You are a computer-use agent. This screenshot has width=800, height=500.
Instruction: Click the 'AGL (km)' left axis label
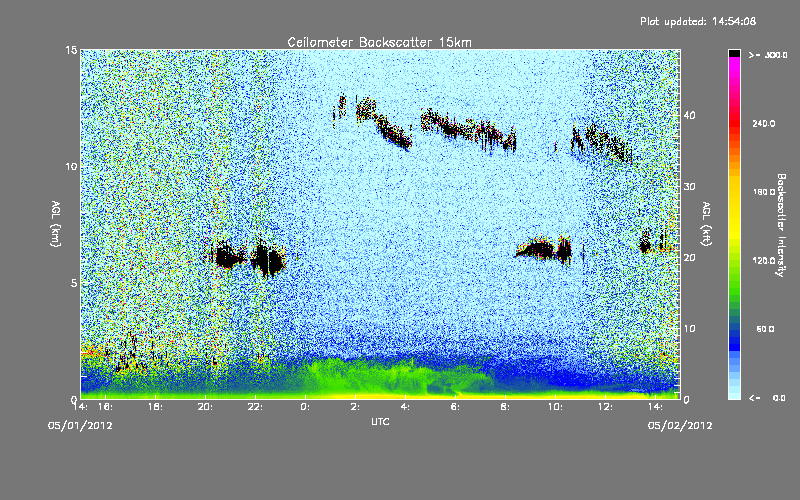point(56,224)
